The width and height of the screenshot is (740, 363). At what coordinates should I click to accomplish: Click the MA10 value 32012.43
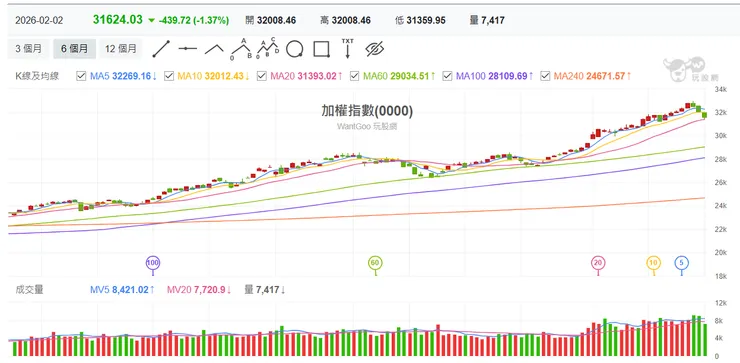(x=224, y=76)
